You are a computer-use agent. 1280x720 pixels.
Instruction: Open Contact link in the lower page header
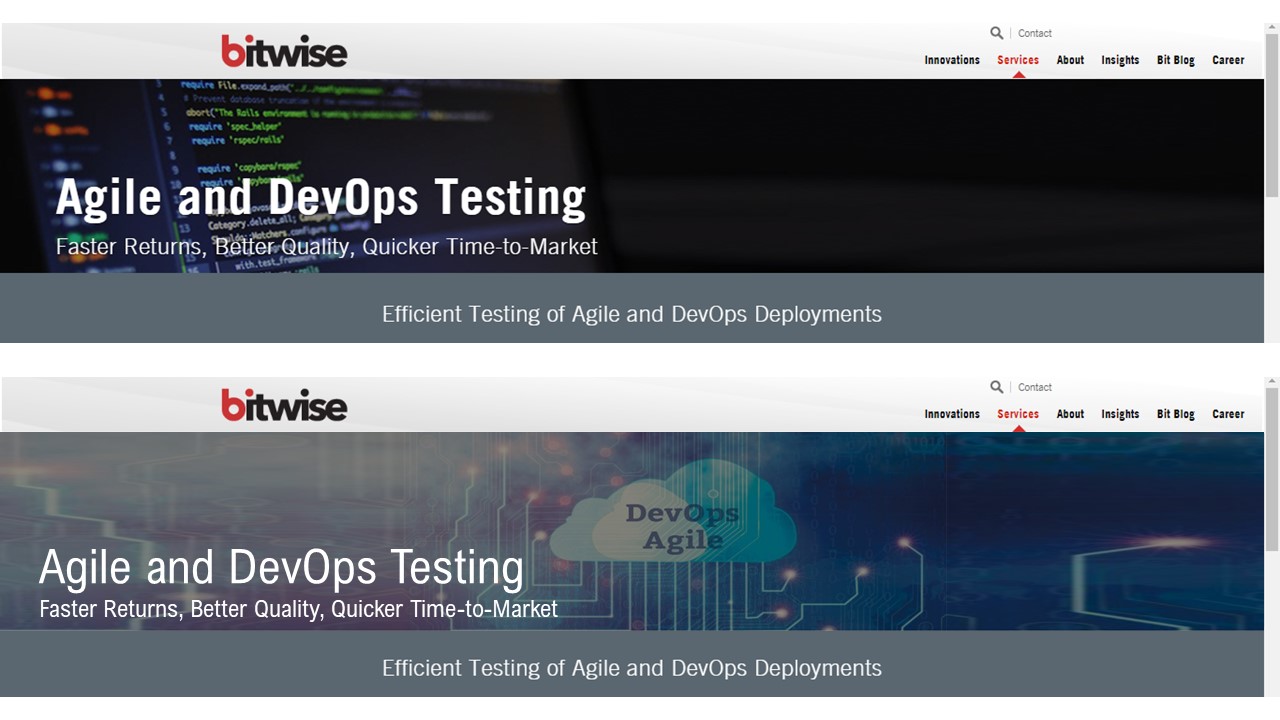[x=1035, y=387]
